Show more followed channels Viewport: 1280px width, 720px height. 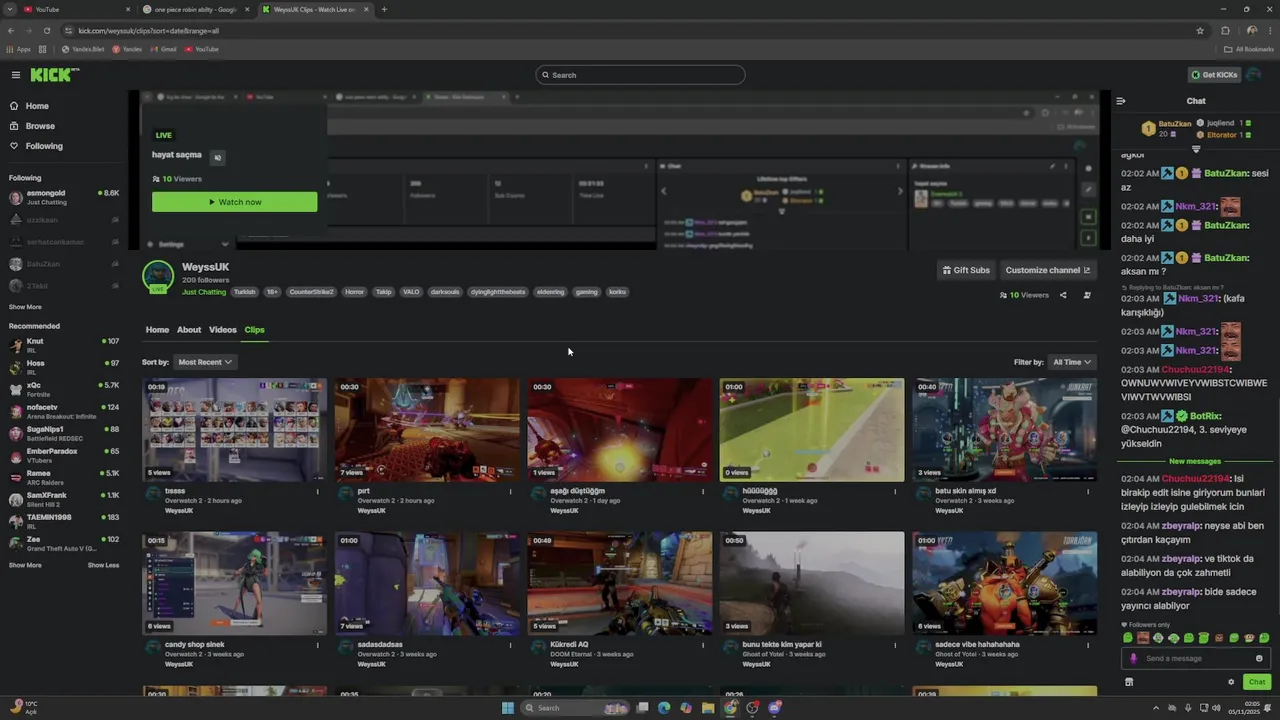coord(25,307)
